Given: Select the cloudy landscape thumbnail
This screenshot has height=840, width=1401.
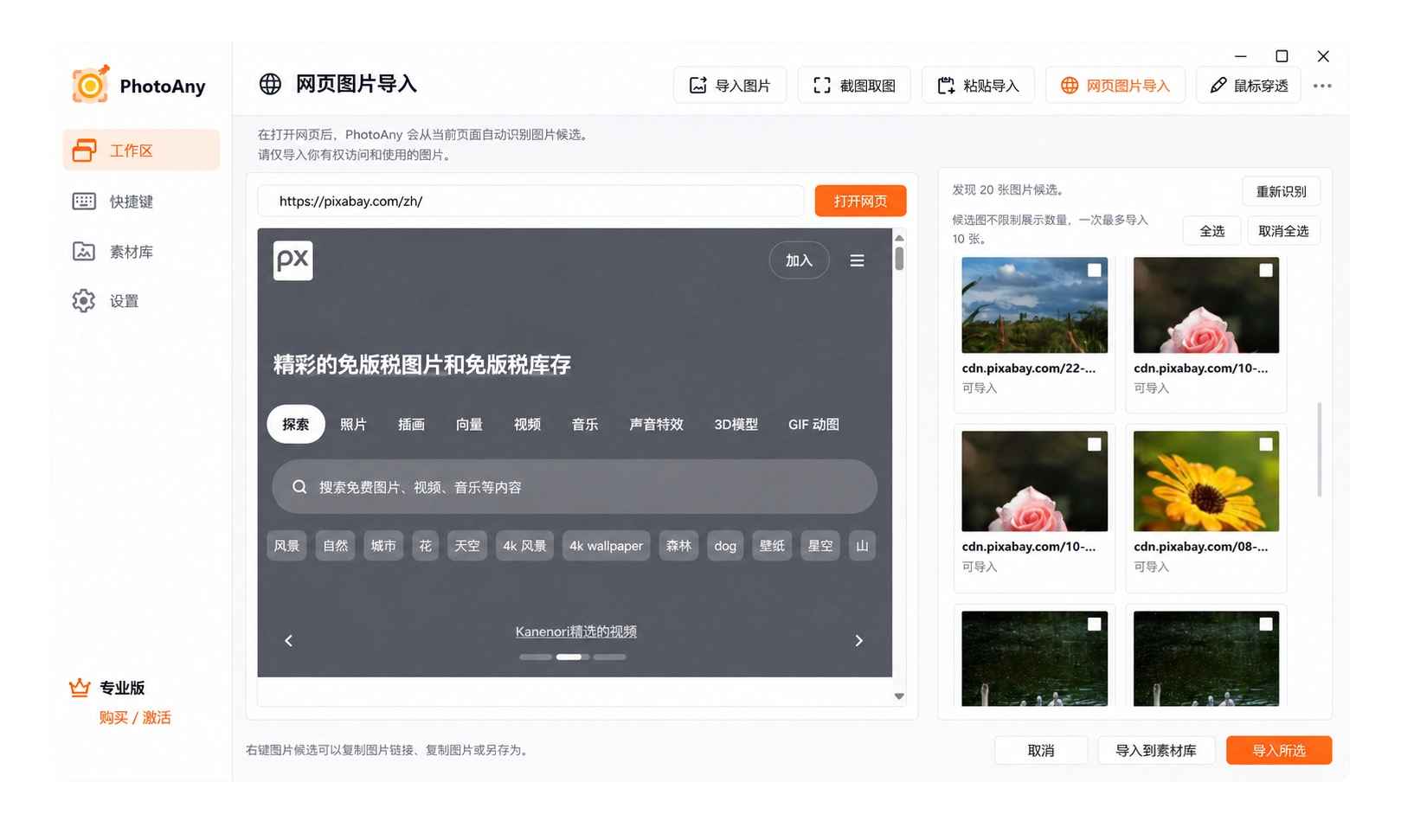Looking at the screenshot, I should [x=1034, y=305].
